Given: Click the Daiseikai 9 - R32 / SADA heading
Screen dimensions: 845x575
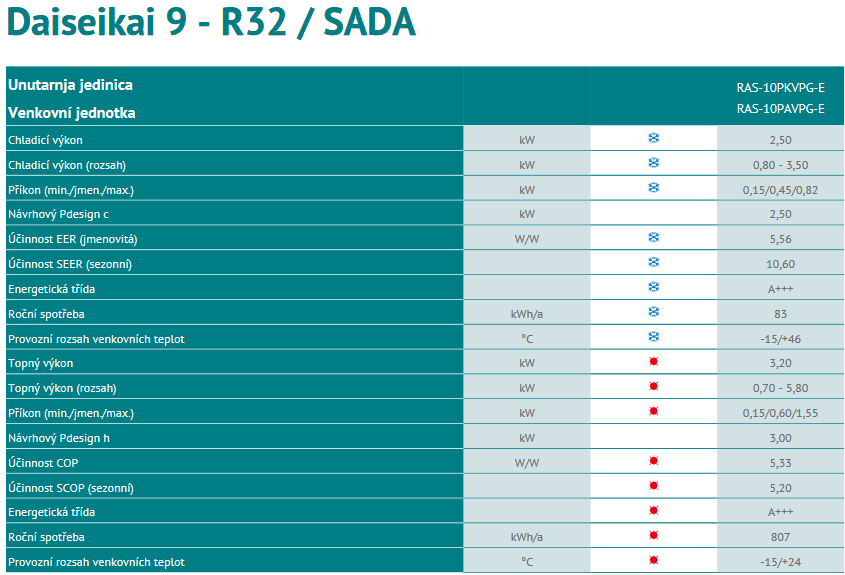Looking at the screenshot, I should click(211, 22).
